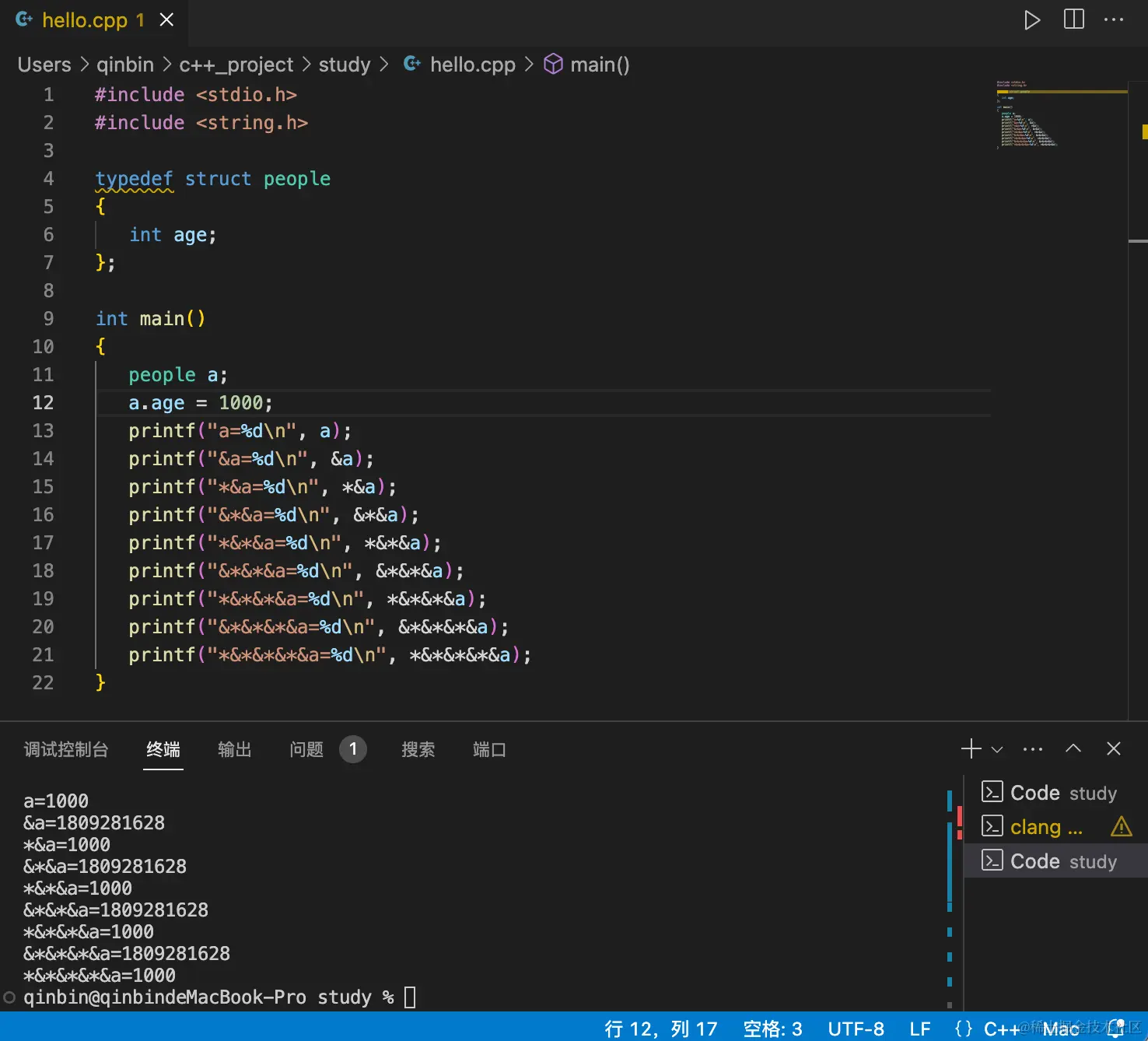Switch to the 调试控制台 panel tab
Image resolution: width=1148 pixels, height=1041 pixels.
point(66,749)
